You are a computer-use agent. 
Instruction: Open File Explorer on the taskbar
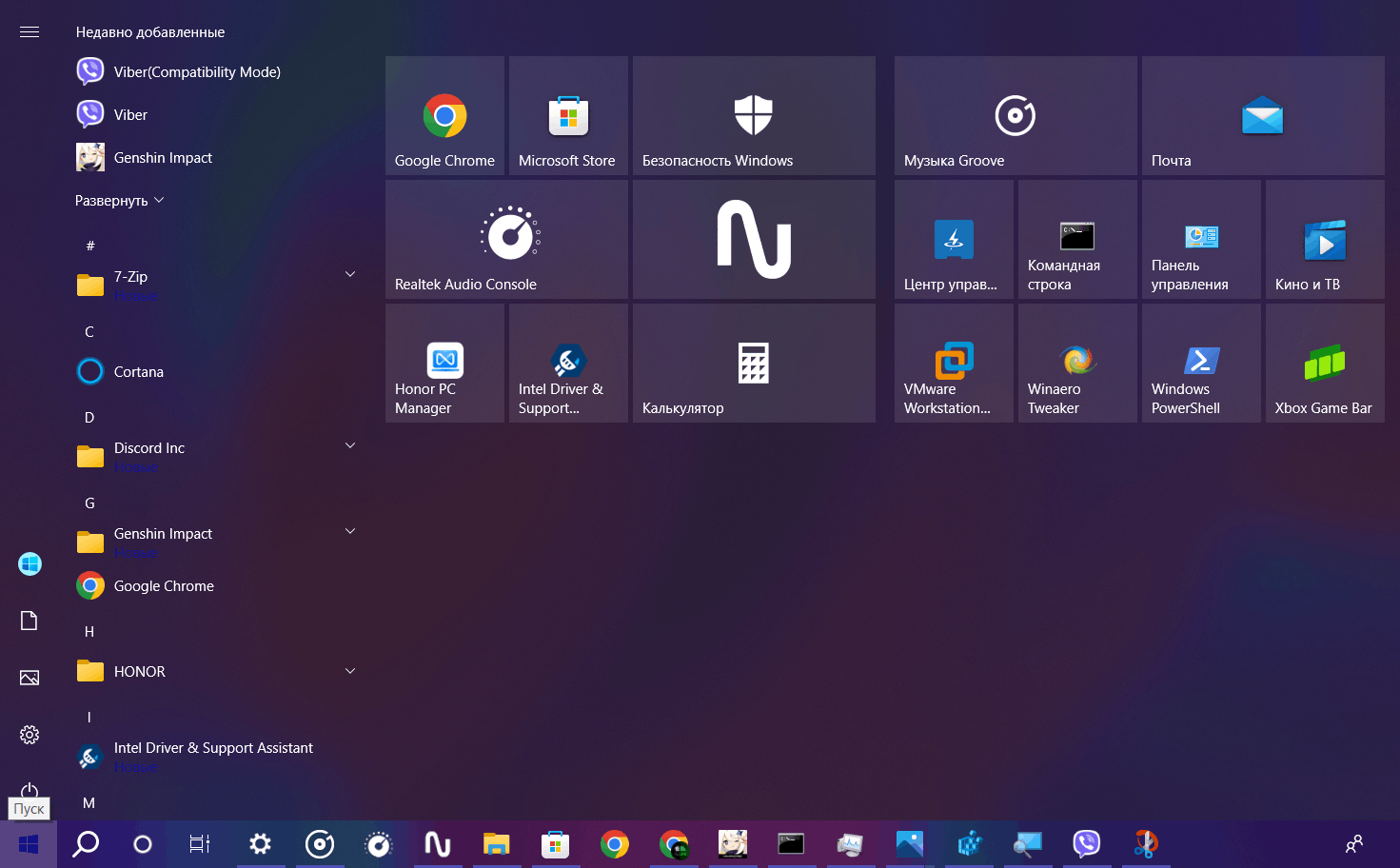click(496, 844)
